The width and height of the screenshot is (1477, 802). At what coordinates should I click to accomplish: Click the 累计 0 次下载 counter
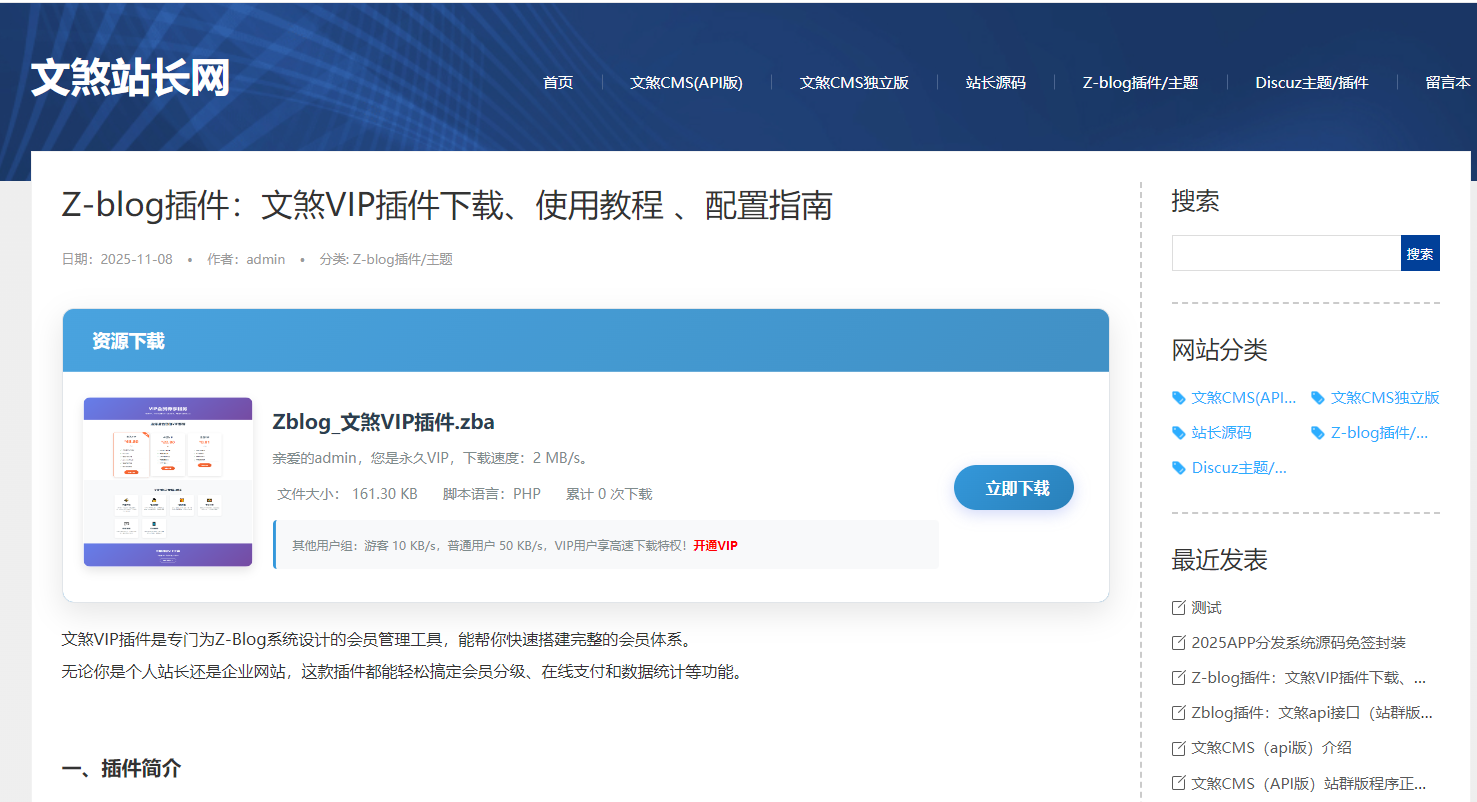coord(609,494)
